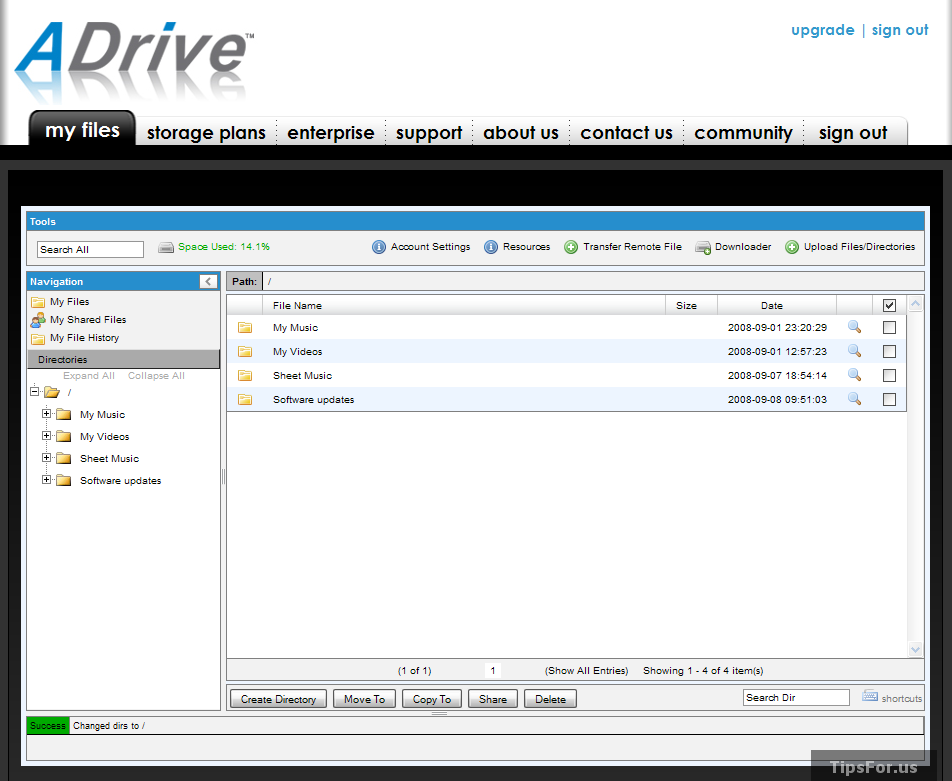Click the My Music folder icon in directory tree
The width and height of the screenshot is (952, 781).
point(64,415)
